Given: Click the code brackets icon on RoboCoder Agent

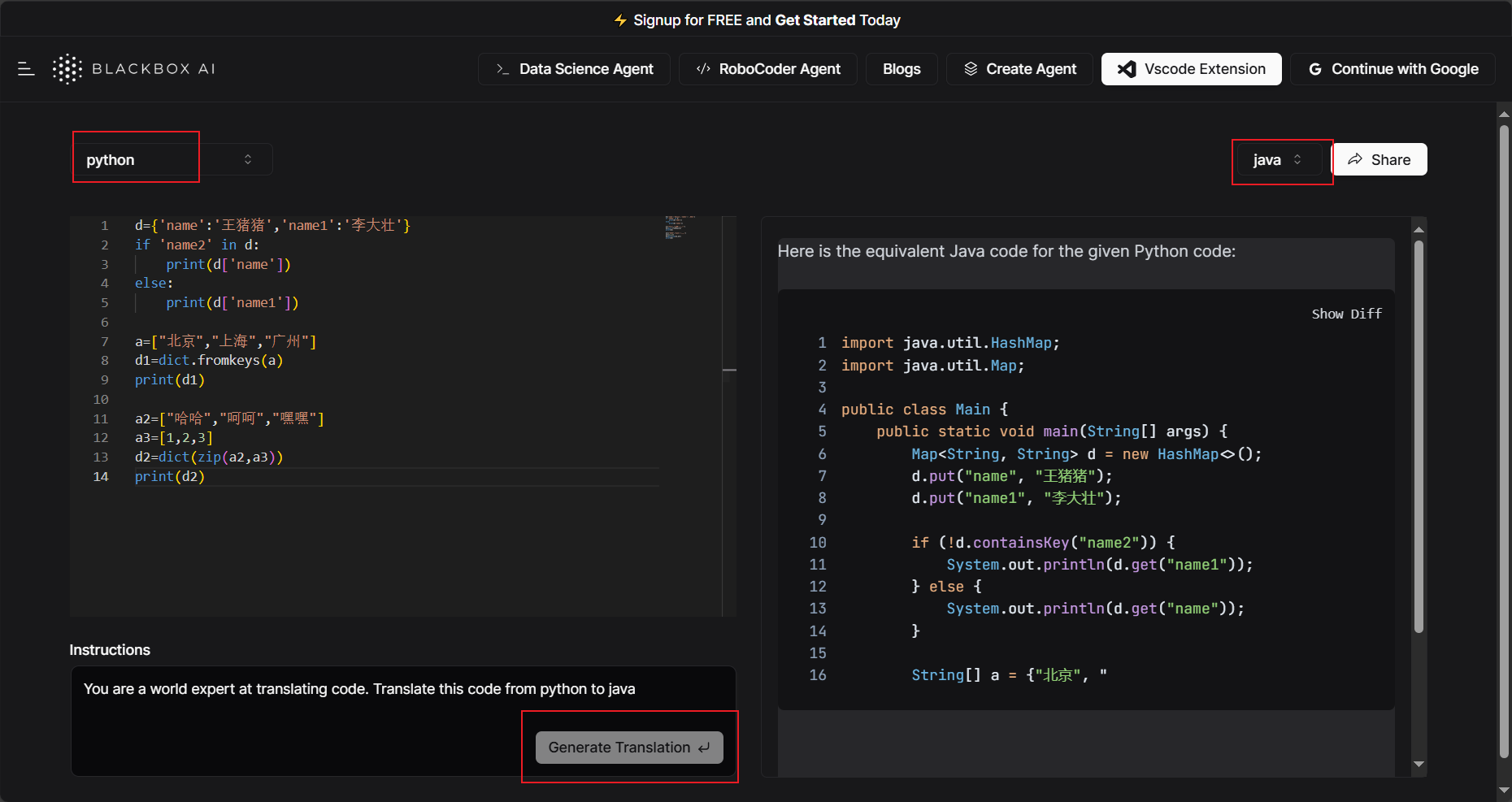Looking at the screenshot, I should click(x=703, y=69).
